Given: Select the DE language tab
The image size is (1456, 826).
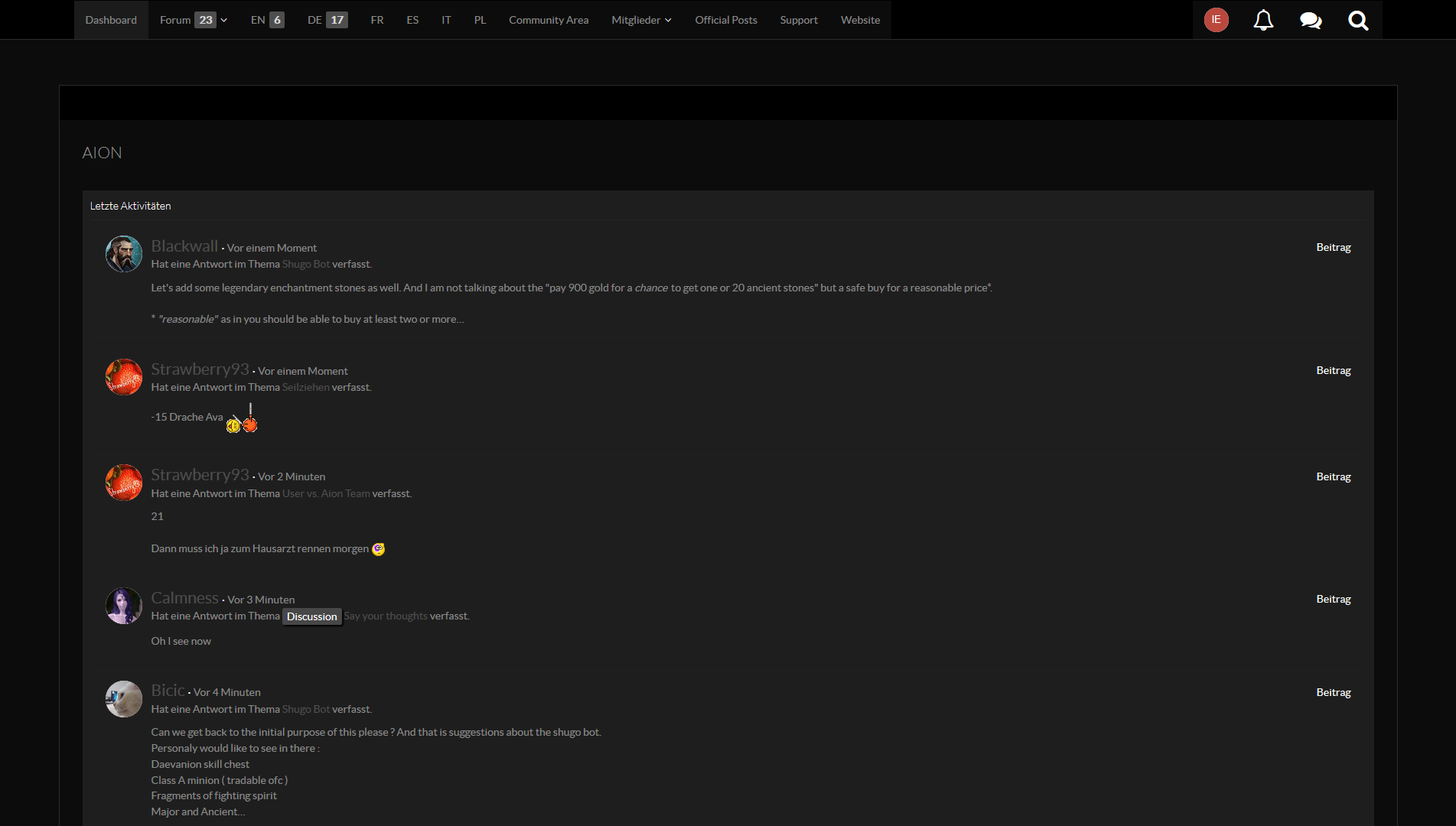Looking at the screenshot, I should tap(326, 20).
